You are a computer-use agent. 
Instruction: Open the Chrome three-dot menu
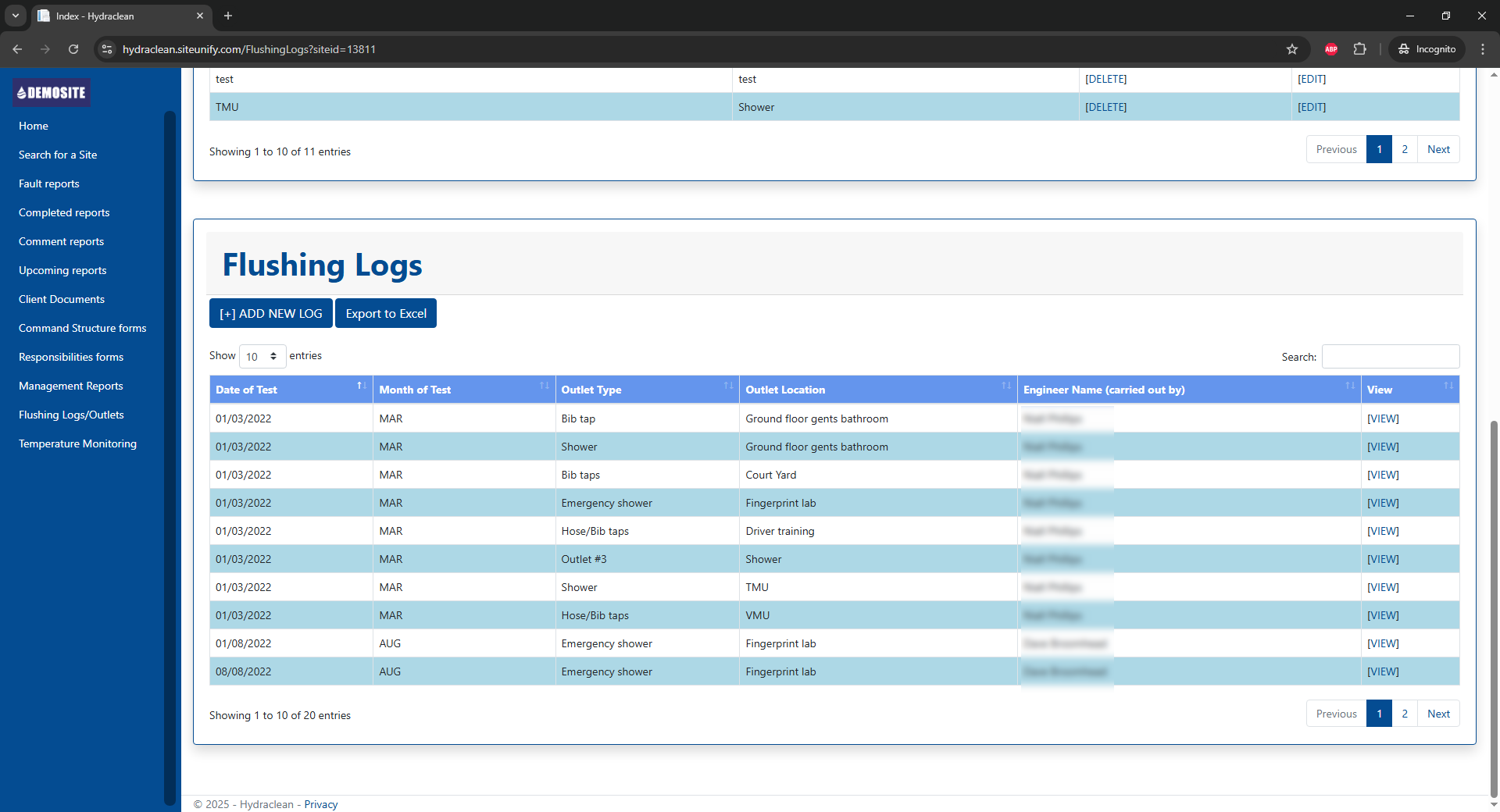click(x=1483, y=49)
